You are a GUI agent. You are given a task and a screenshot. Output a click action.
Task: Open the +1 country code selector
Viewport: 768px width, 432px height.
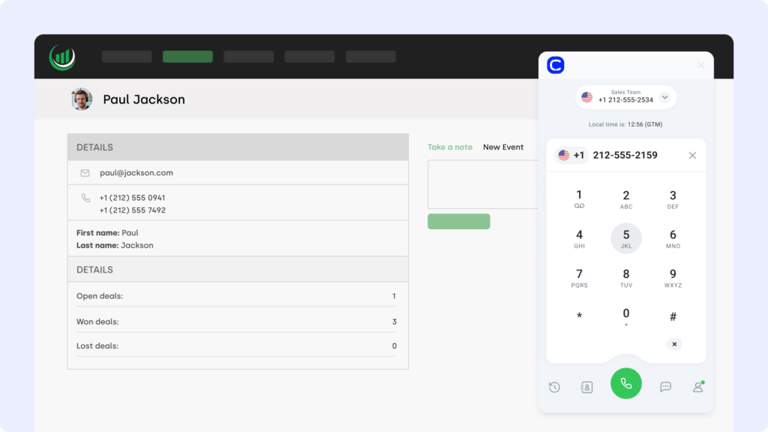coord(571,155)
